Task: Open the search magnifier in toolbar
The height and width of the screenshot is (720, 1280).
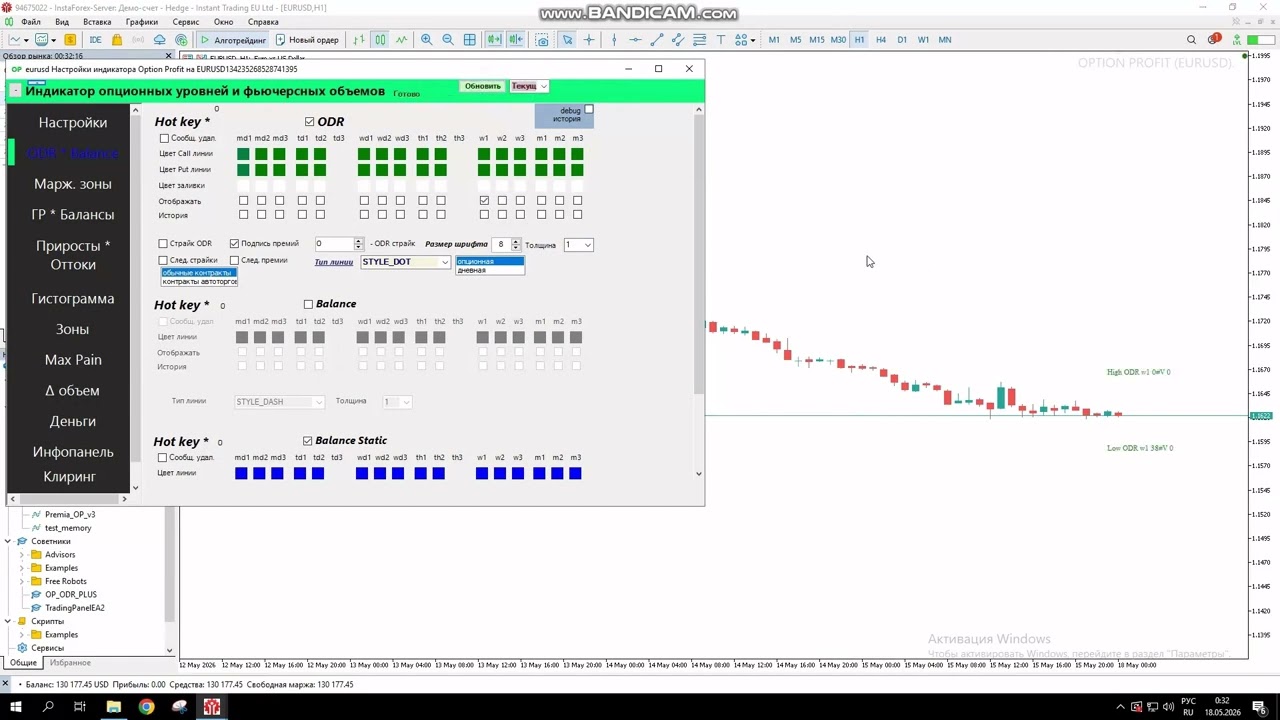Action: tap(1191, 40)
